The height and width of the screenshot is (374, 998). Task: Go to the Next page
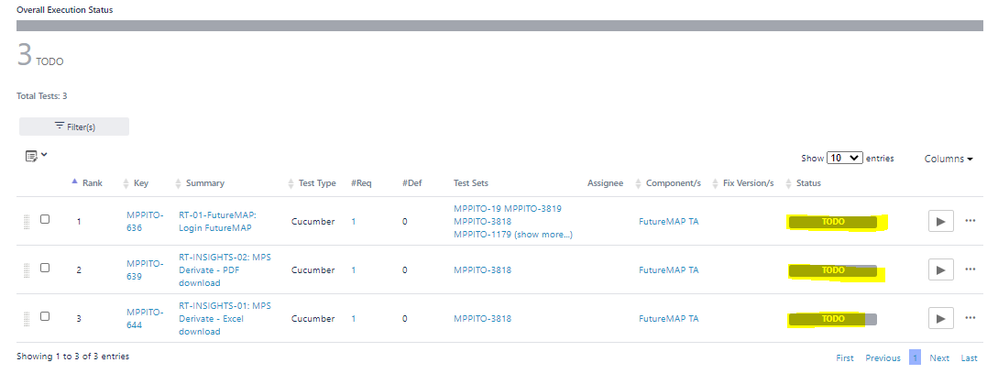[939, 358]
